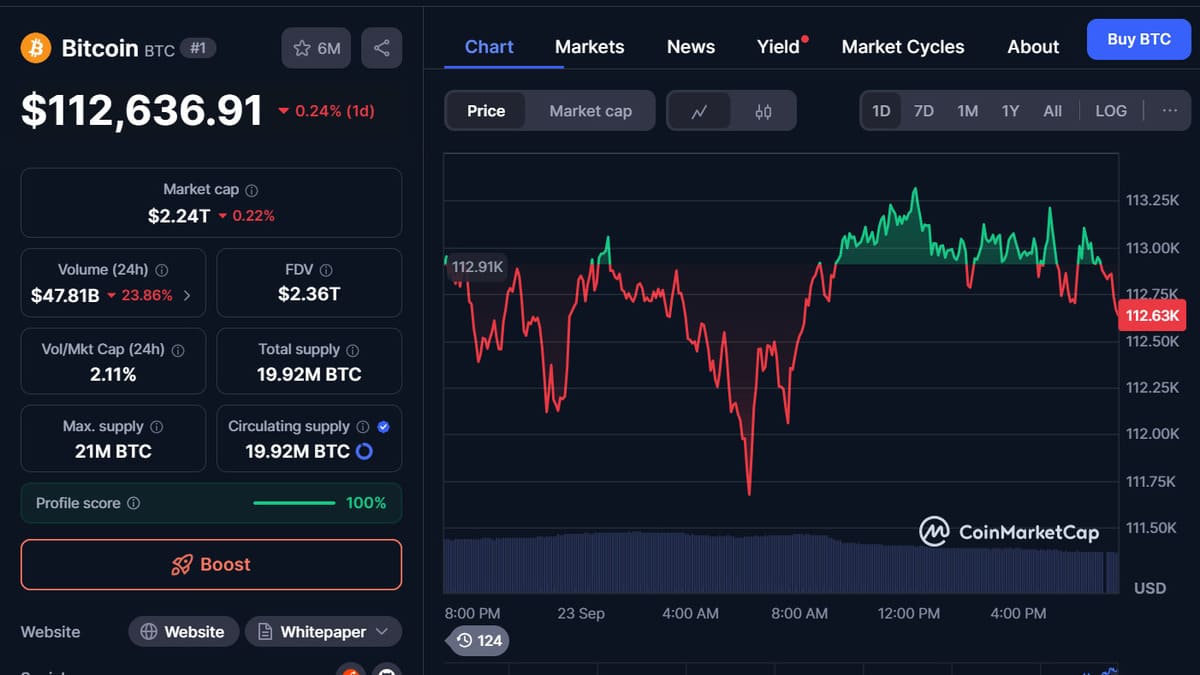Click the CoinMarketCap logo on chart
The height and width of the screenshot is (675, 1200).
[1009, 531]
